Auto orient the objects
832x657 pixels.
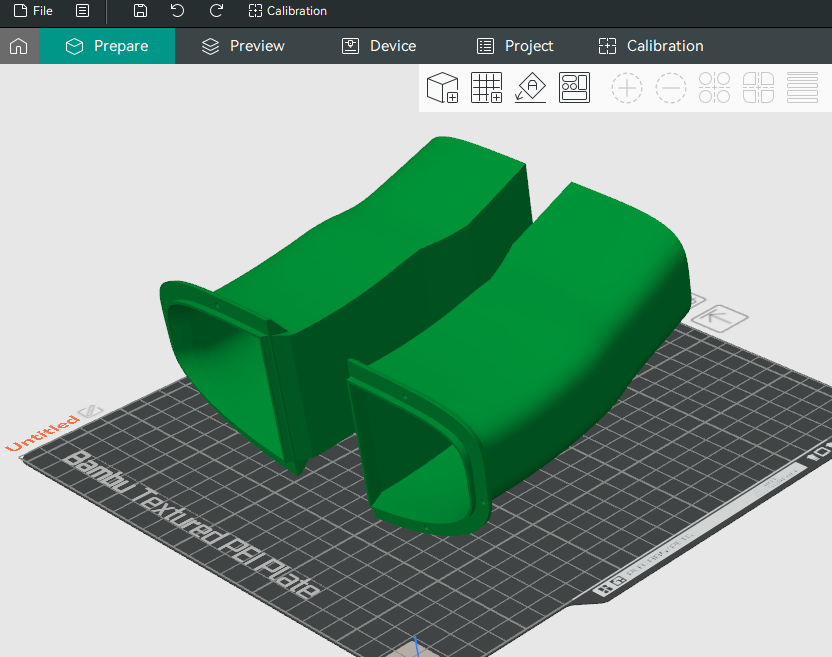(x=531, y=88)
